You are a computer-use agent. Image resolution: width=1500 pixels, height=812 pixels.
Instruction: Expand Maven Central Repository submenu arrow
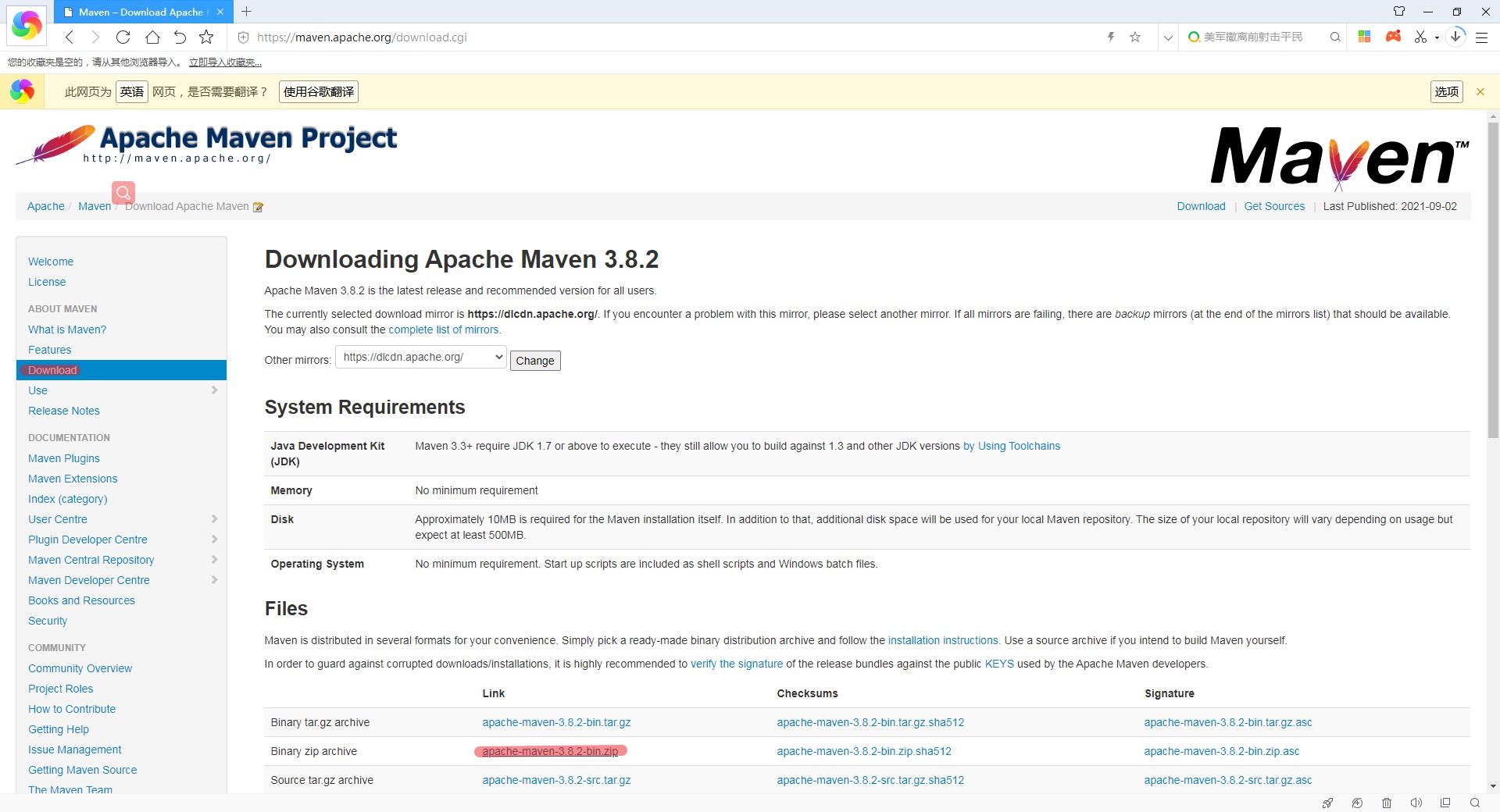coord(214,559)
